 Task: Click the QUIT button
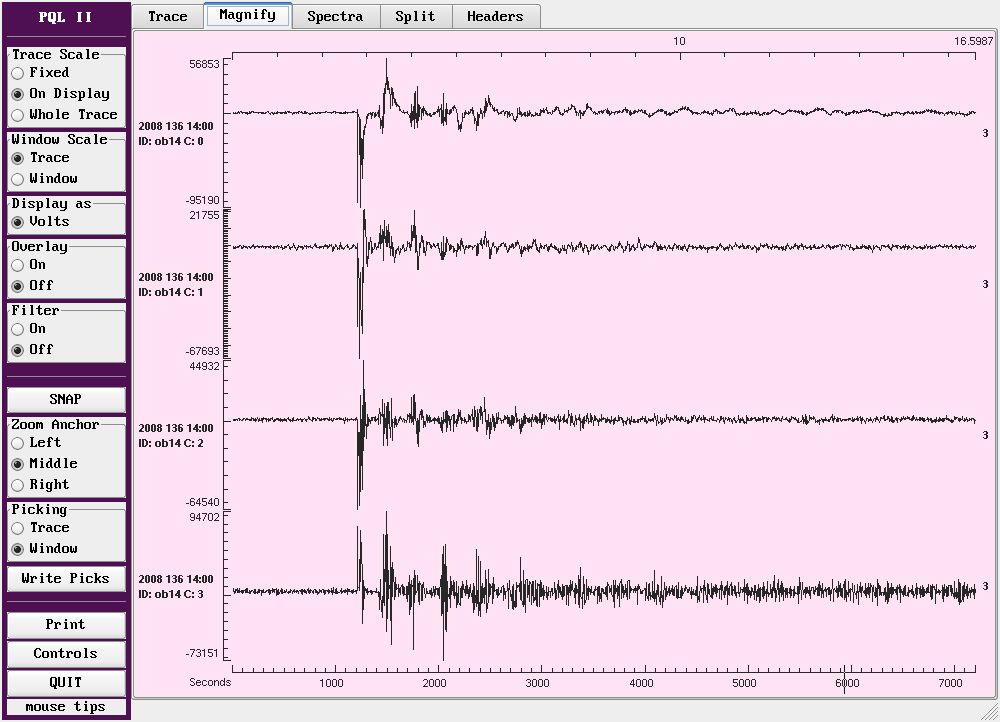[x=66, y=683]
